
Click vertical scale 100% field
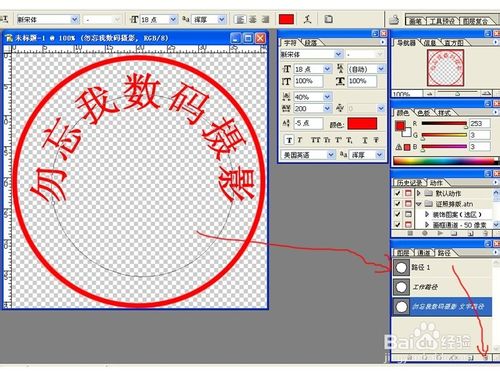308,81
